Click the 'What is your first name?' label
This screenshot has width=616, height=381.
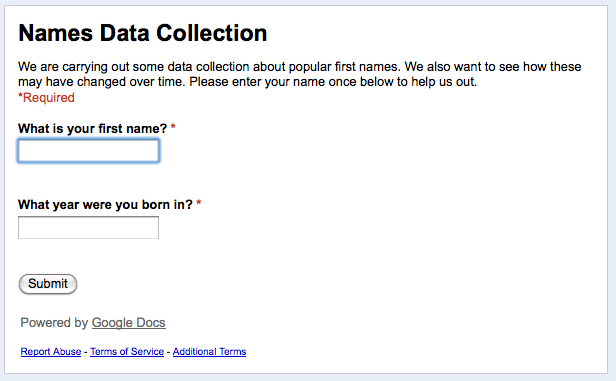coord(93,128)
